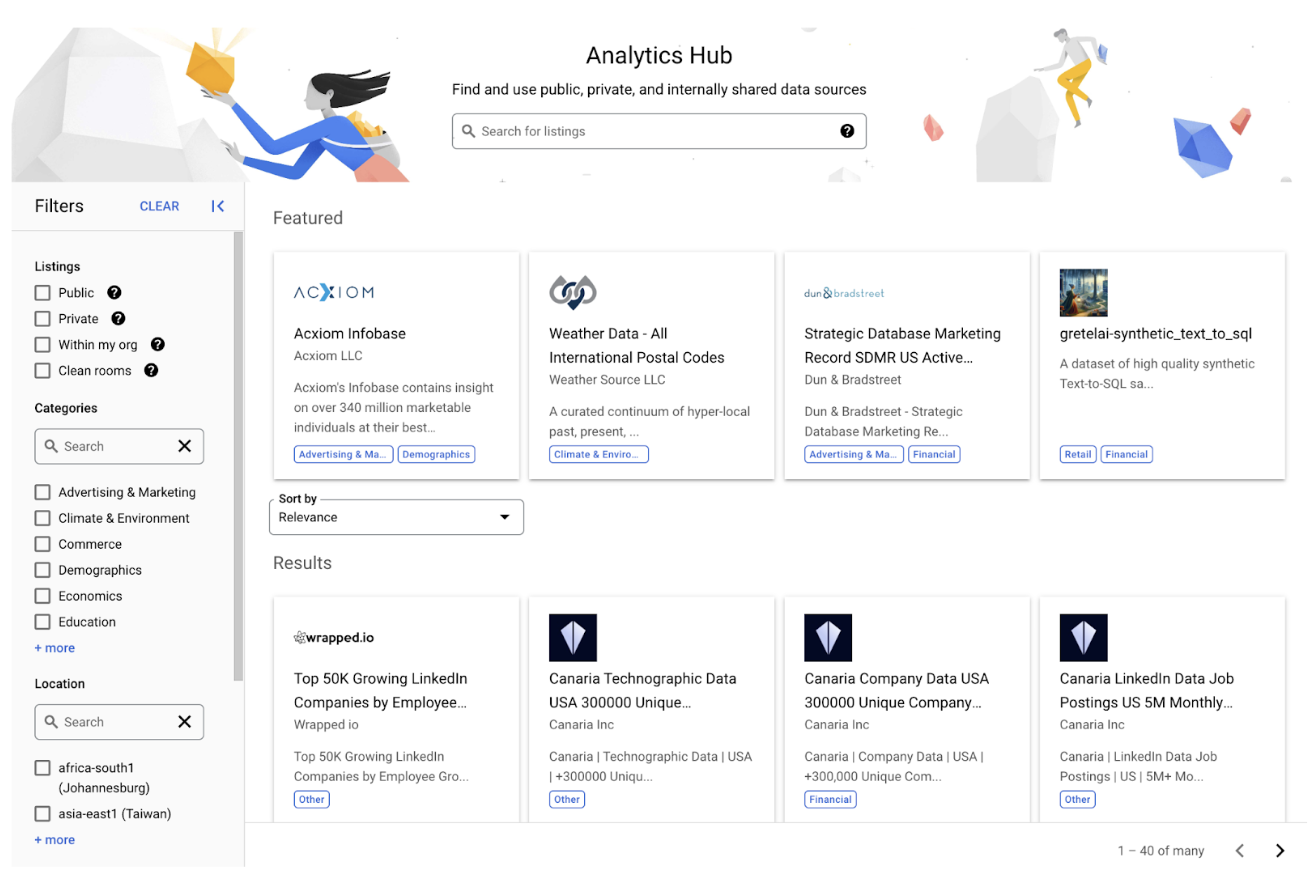Open gretelai-synthetic_text_to_sql listing

pyautogui.click(x=1156, y=334)
